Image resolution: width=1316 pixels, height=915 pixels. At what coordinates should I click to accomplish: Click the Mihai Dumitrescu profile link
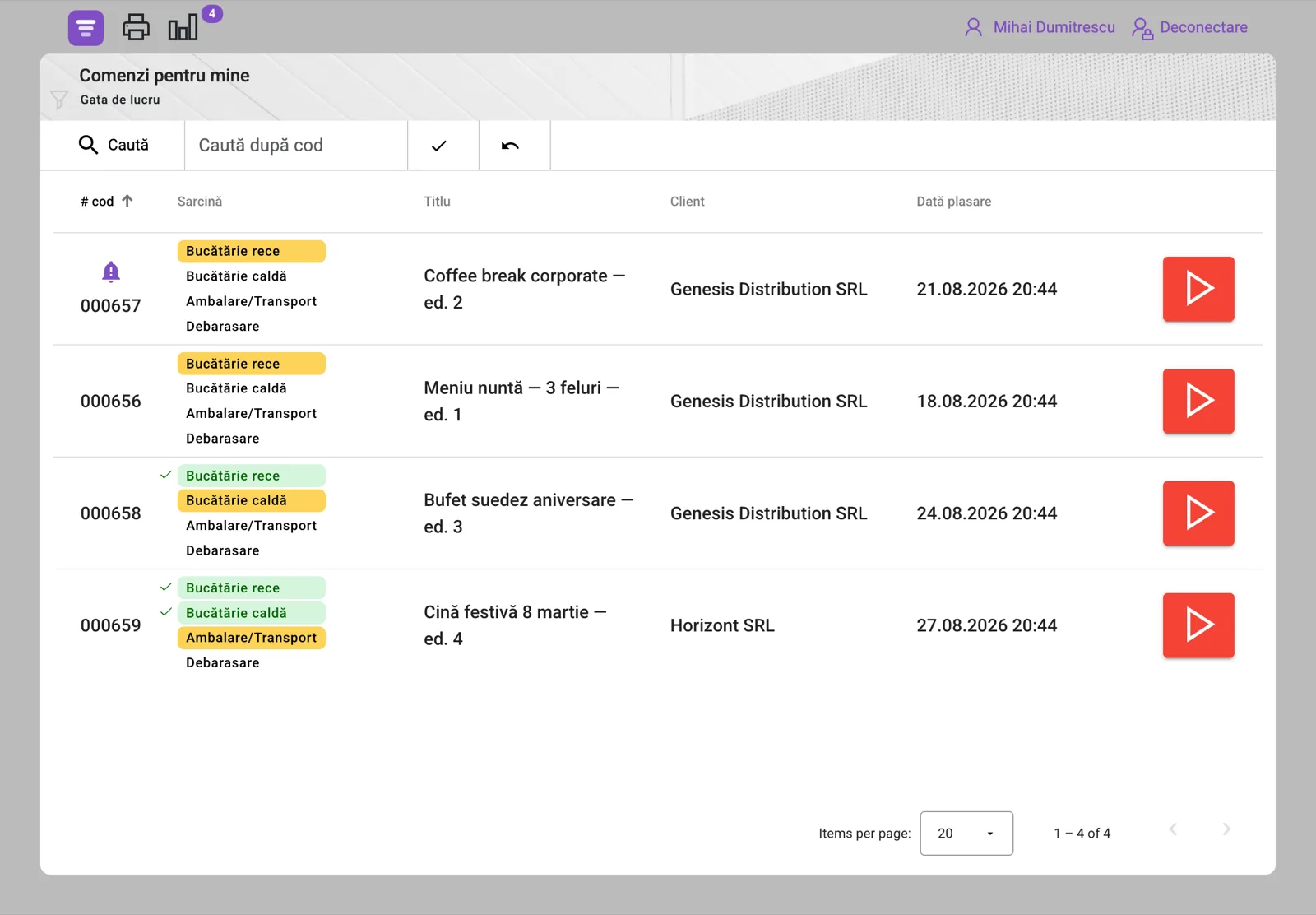click(x=1054, y=27)
